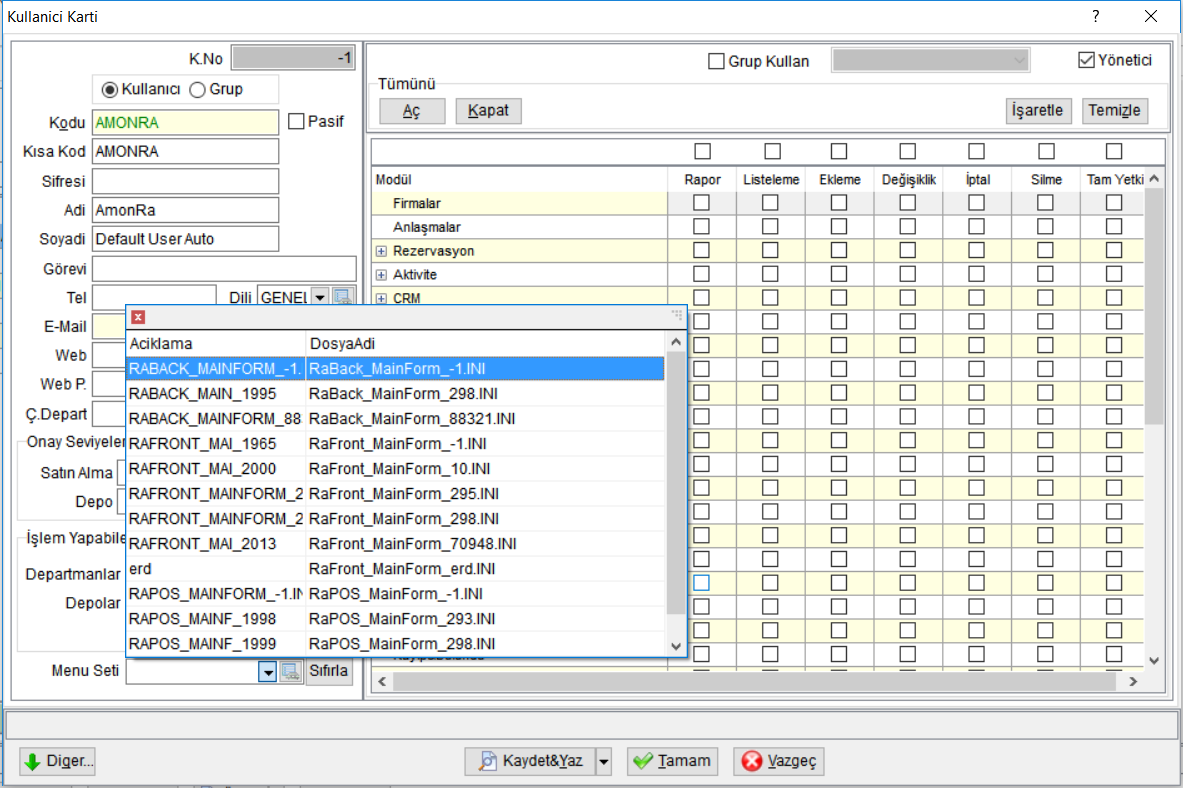Click the Adi field with AmonRa
The height and width of the screenshot is (788, 1183).
pos(186,210)
